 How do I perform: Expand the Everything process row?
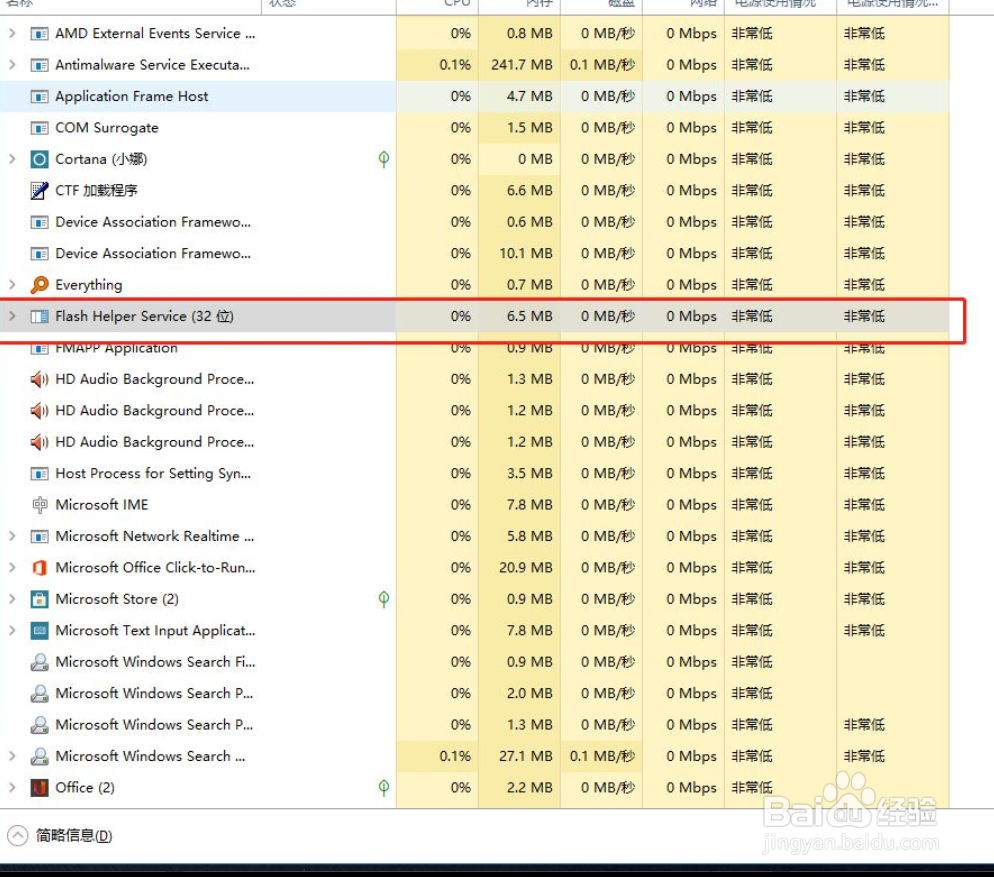[x=12, y=285]
